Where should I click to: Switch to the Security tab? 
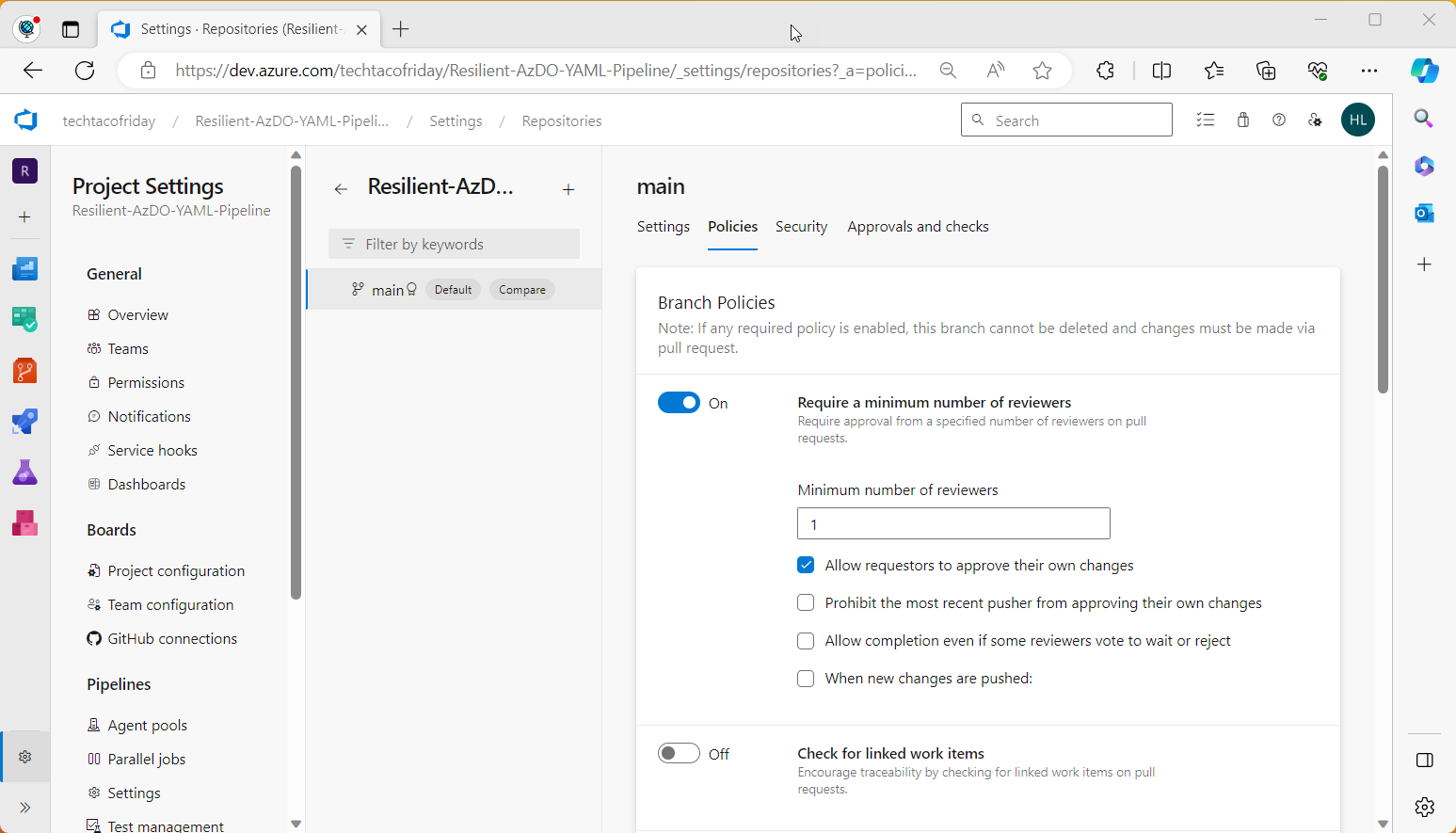(x=801, y=227)
